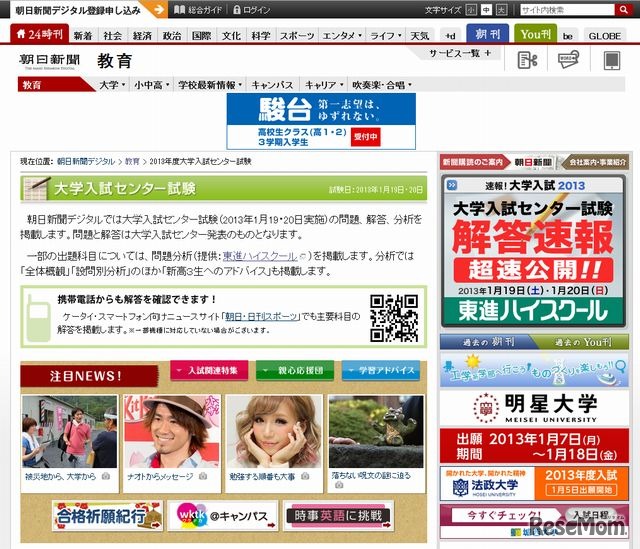Viewport: 640px width, 549px height.
Task: Click the mobile phone icon in the notice box
Action: (x=38, y=318)
